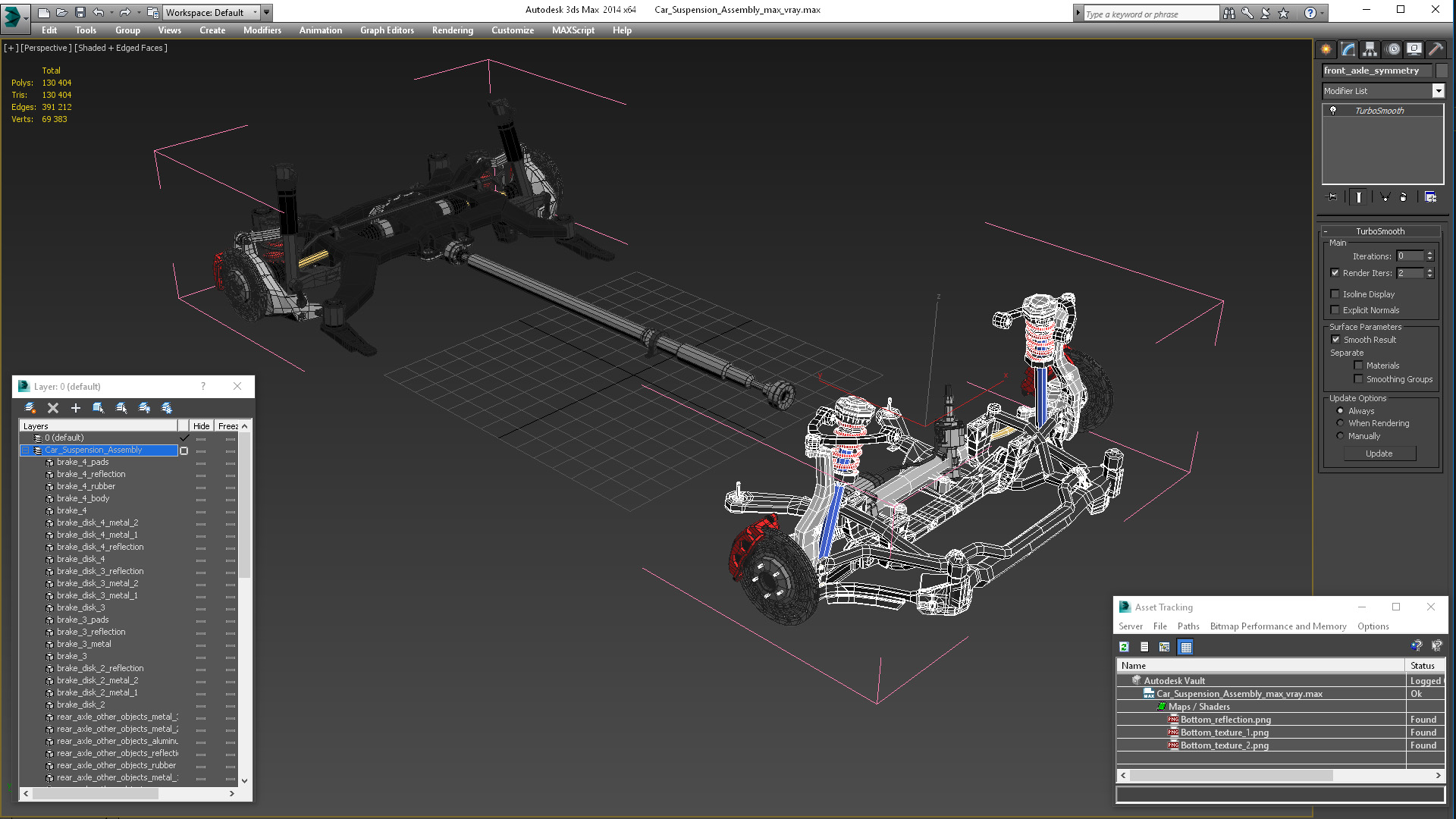Open the Rendering menu

453,30
